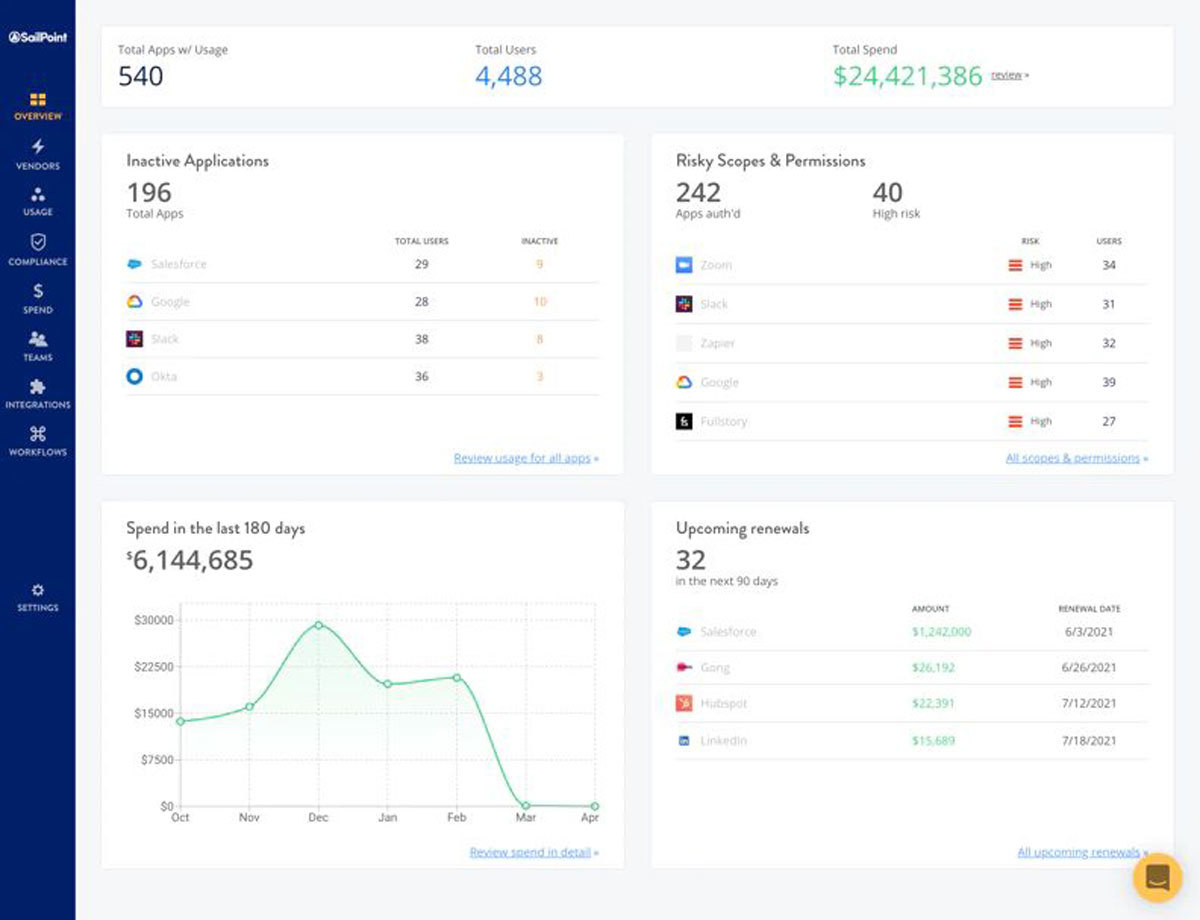Click Gong renewal amount $26,192
The height and width of the screenshot is (920, 1200).
click(x=933, y=667)
